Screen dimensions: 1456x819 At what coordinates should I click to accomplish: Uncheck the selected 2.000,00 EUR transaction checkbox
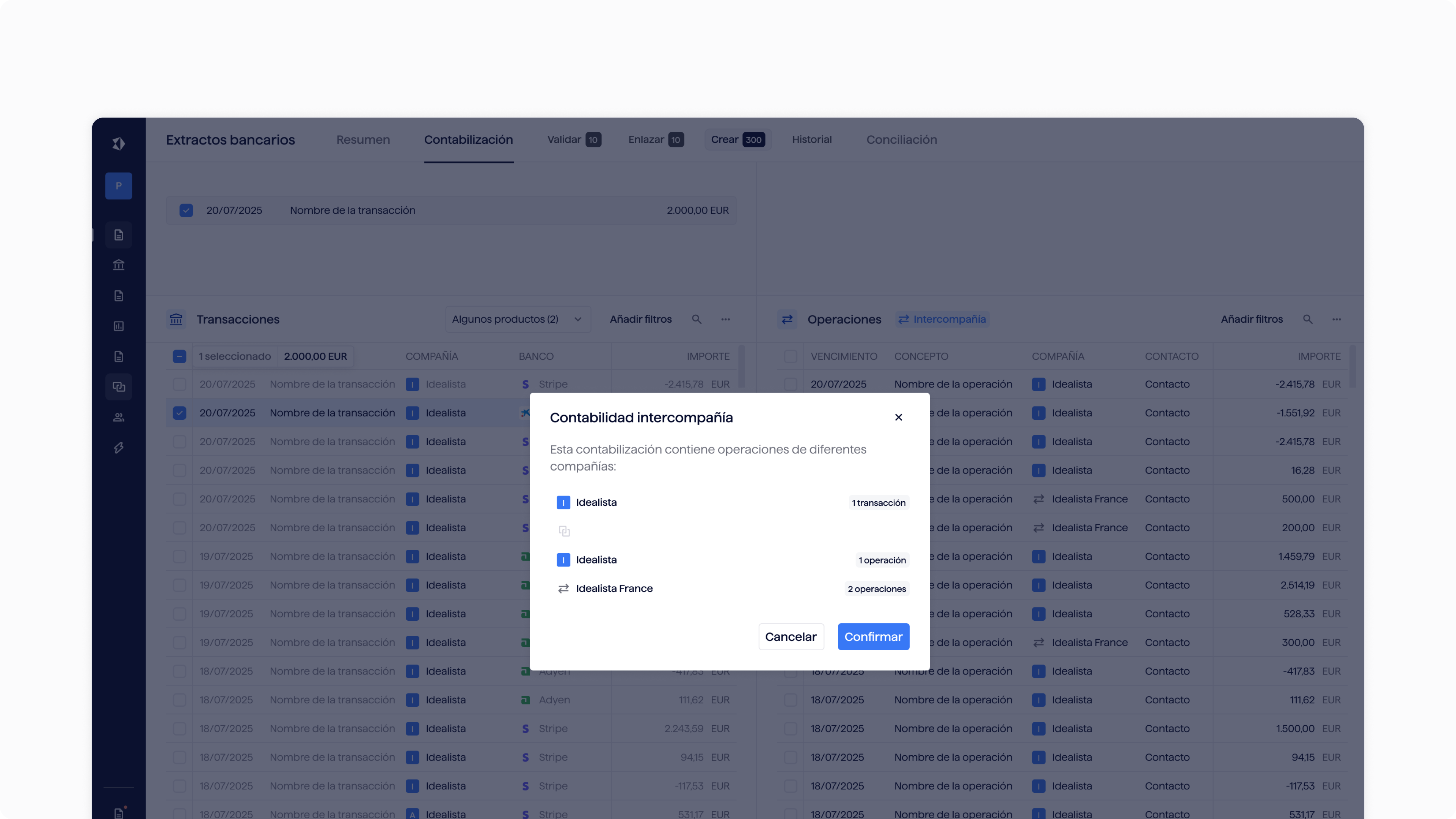click(186, 210)
